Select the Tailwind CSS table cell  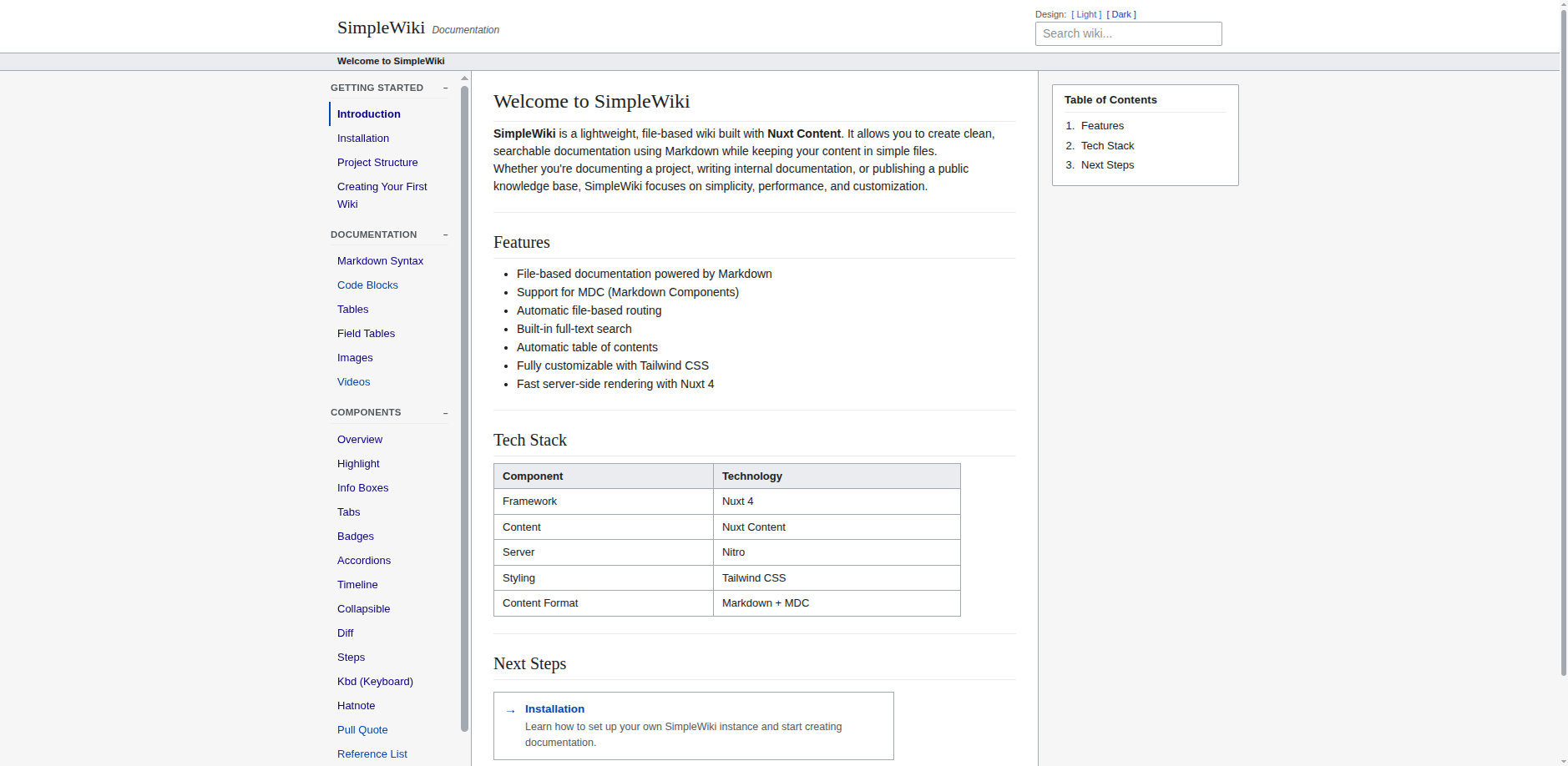837,578
